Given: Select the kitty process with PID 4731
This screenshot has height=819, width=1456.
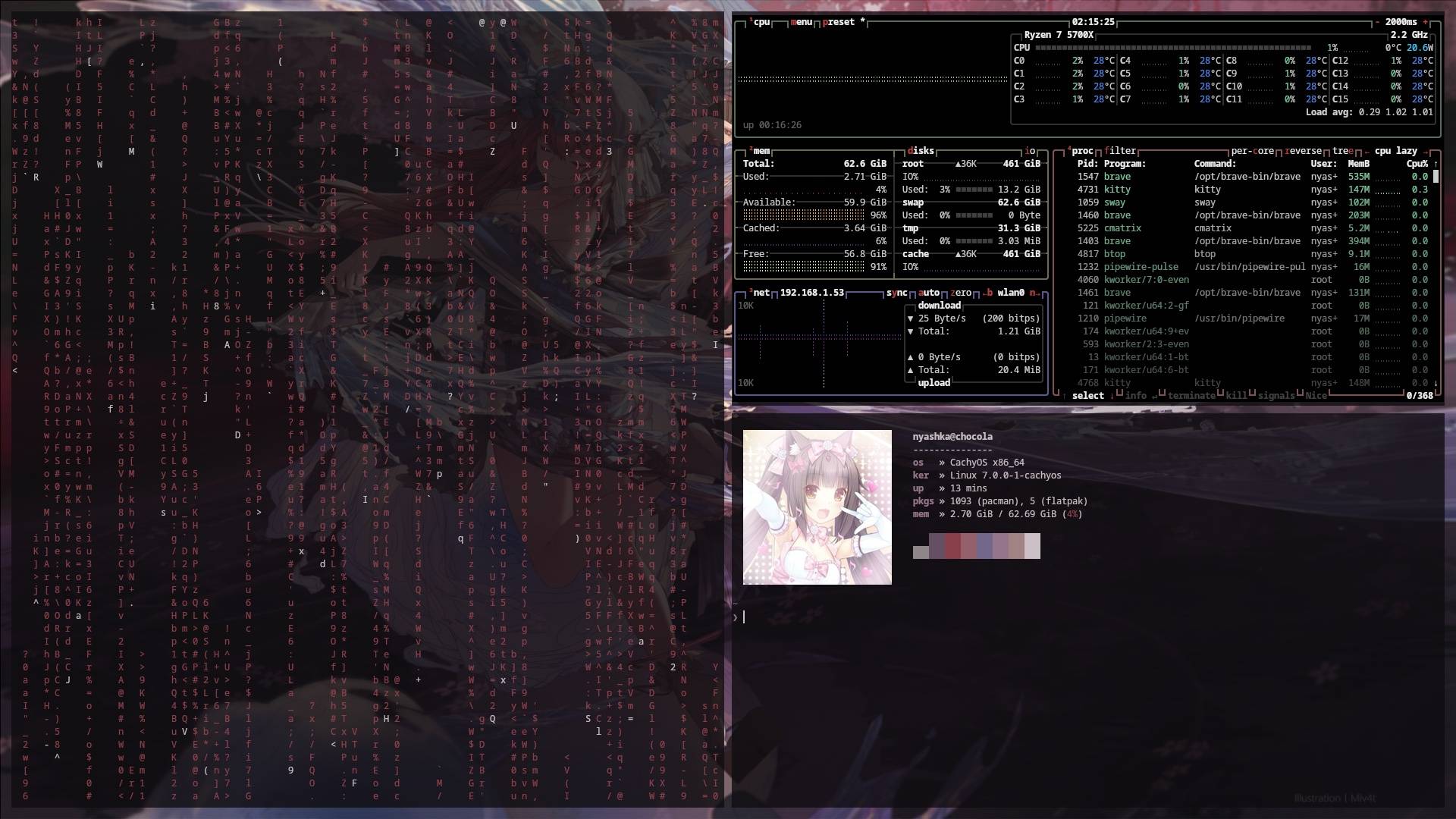Looking at the screenshot, I should 1252,190.
